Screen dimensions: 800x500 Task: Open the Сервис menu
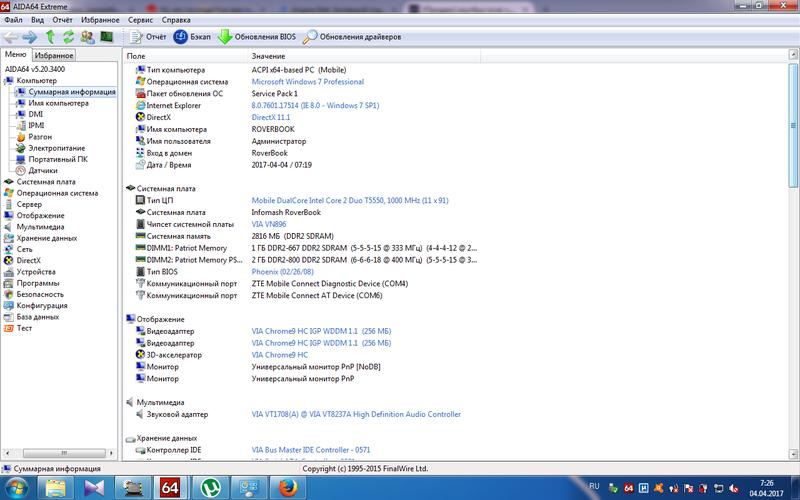pos(140,20)
